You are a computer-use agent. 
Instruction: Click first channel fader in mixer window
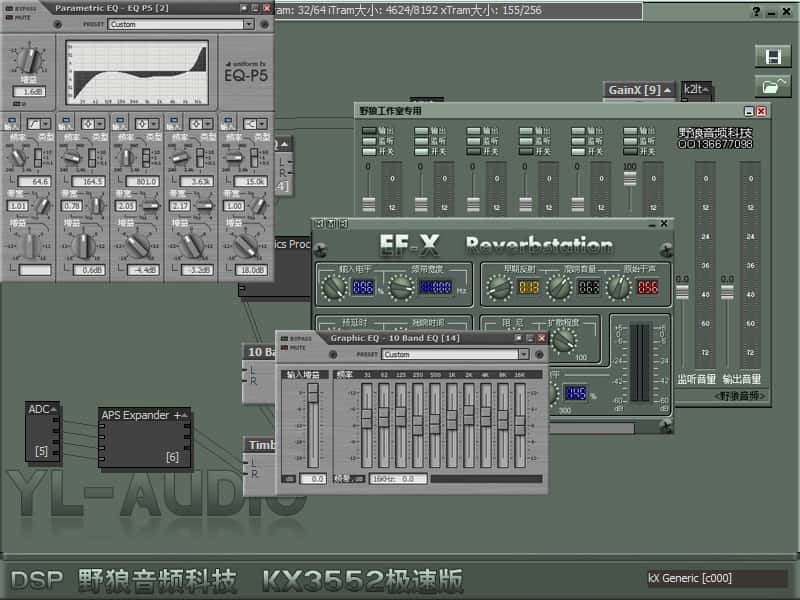(x=368, y=205)
